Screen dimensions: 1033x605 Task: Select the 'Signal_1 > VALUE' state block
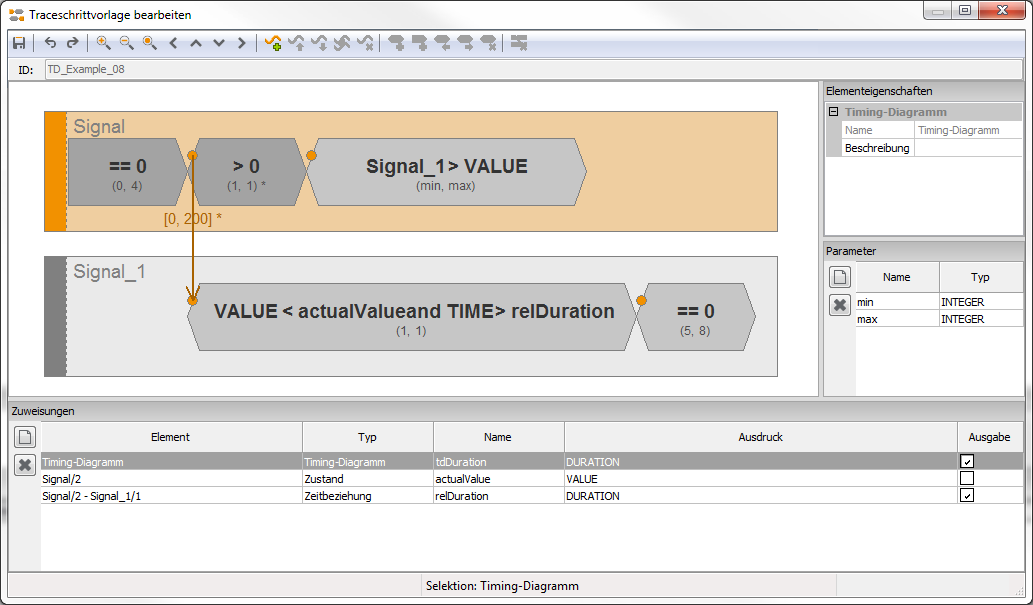point(446,172)
